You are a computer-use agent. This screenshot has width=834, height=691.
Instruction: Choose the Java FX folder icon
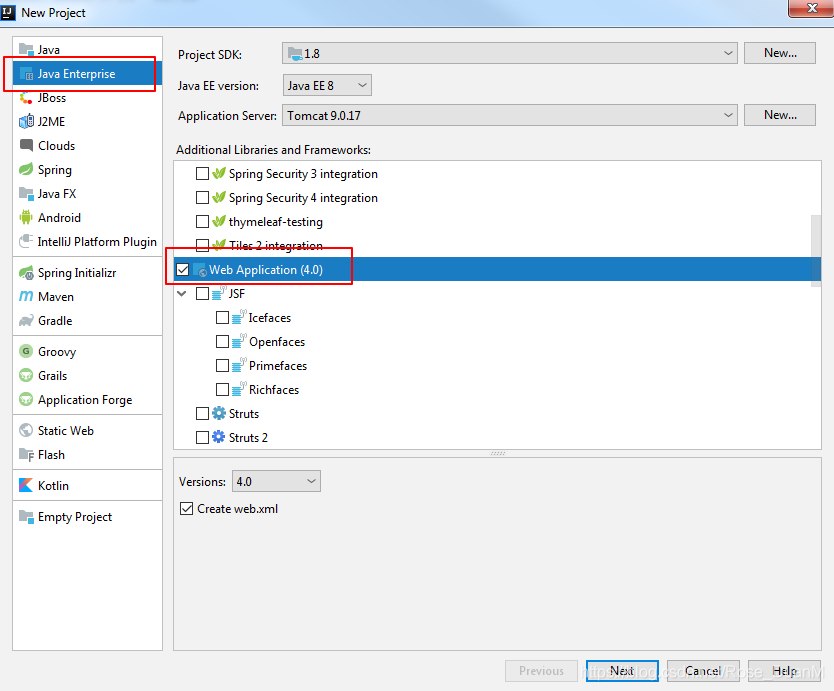tap(26, 194)
